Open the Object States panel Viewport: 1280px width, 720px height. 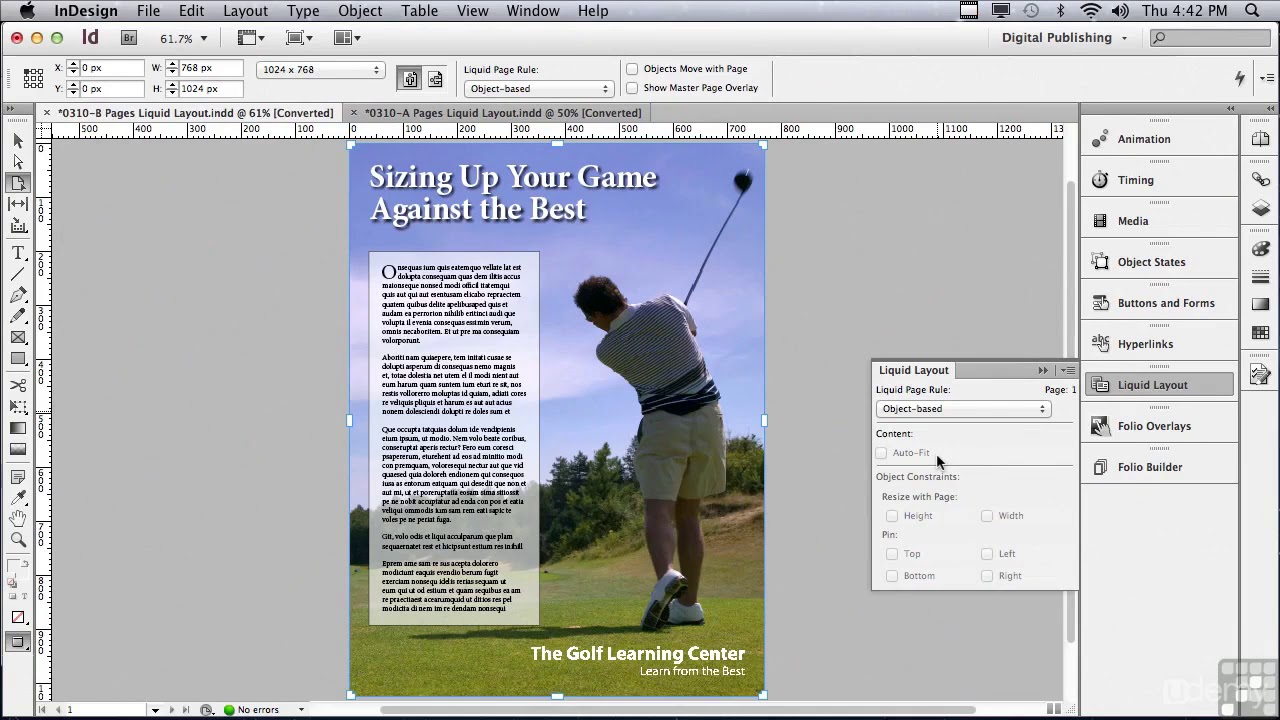pyautogui.click(x=1160, y=262)
